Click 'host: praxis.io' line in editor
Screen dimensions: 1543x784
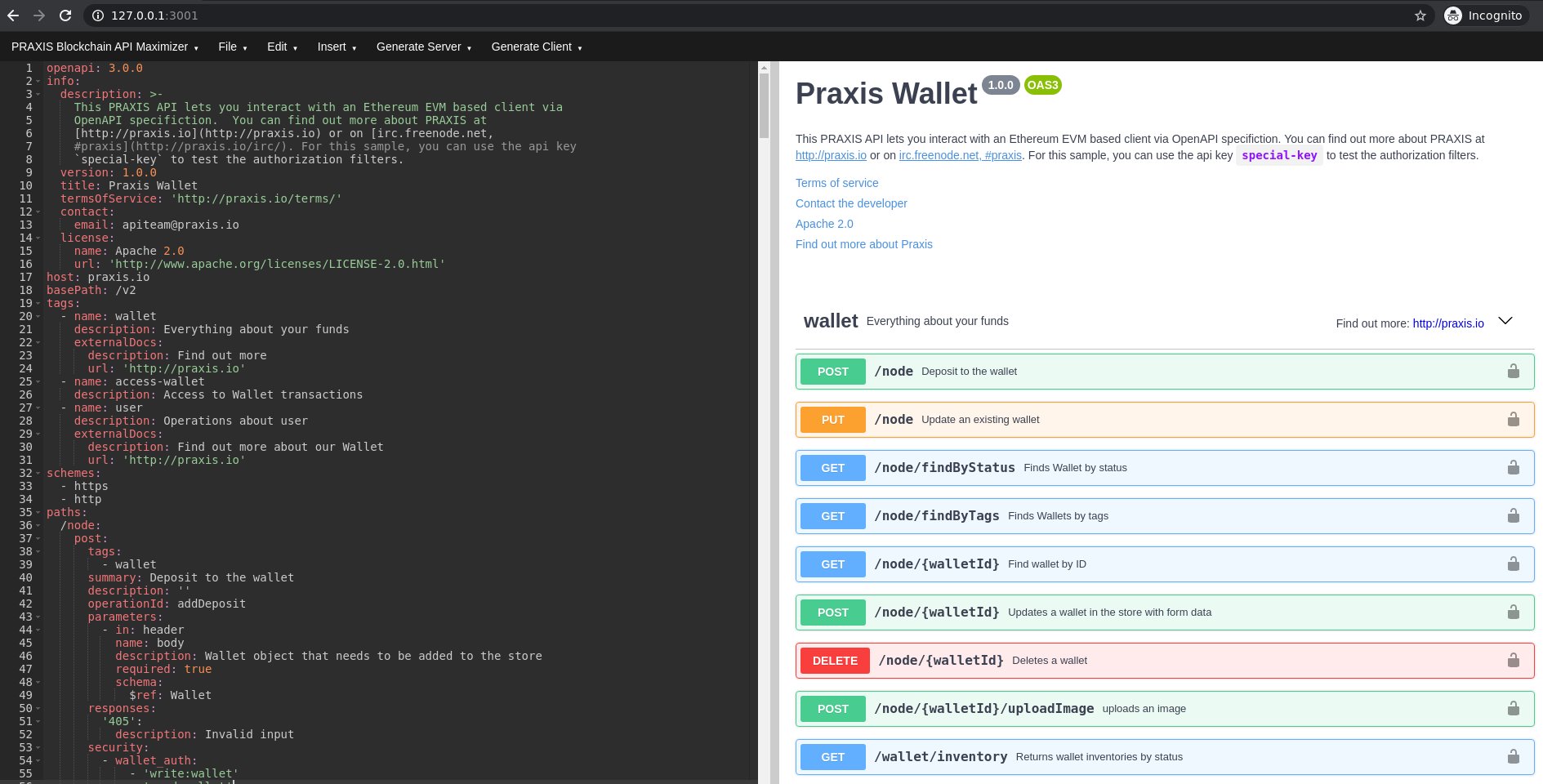[x=98, y=277]
